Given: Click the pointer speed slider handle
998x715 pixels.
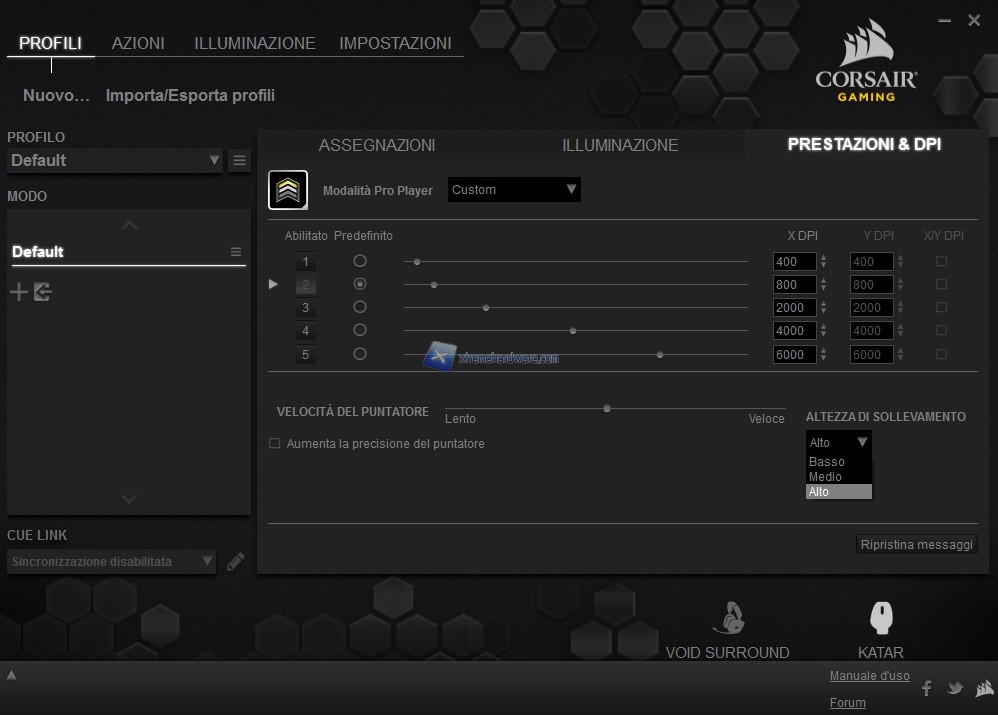Looking at the screenshot, I should tap(607, 408).
